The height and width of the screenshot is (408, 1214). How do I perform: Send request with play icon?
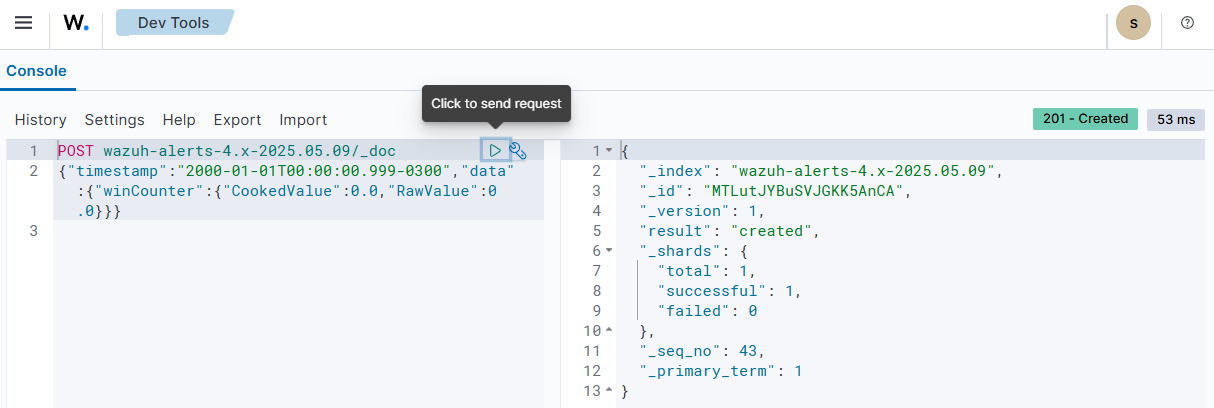(x=495, y=150)
